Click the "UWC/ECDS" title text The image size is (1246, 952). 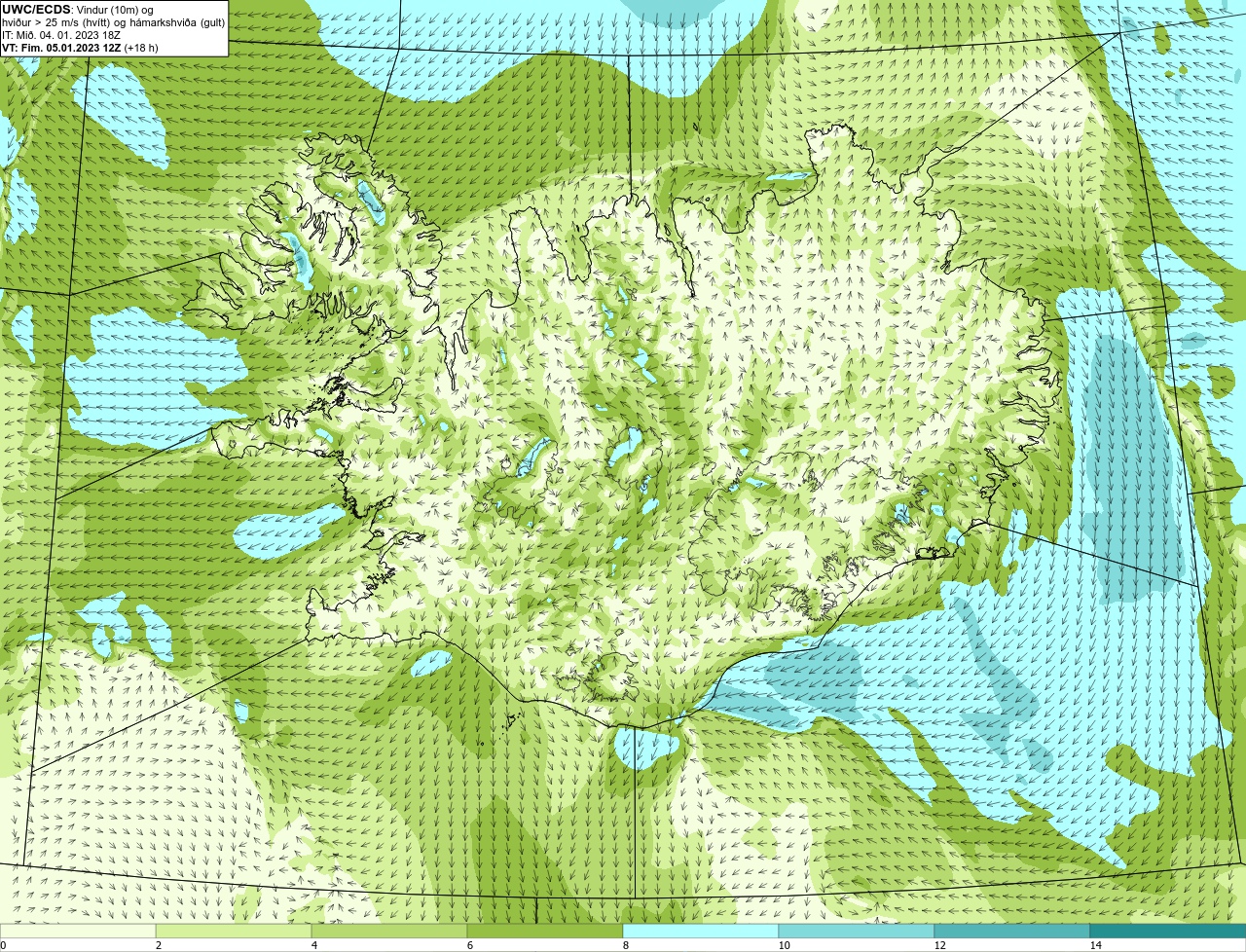point(36,10)
